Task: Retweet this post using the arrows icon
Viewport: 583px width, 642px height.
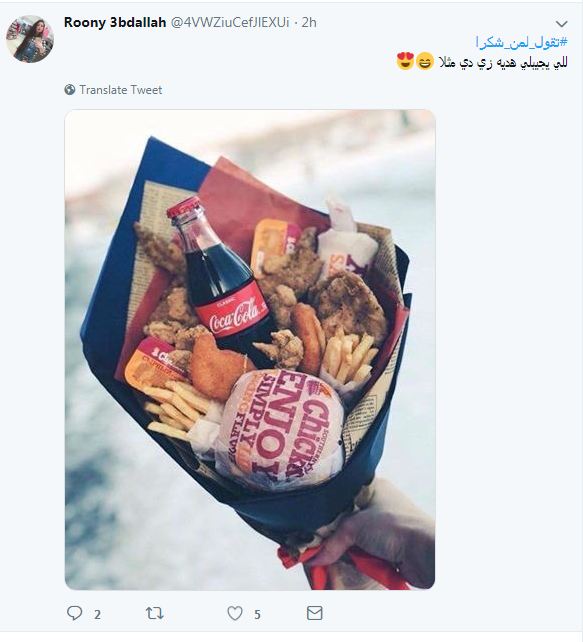Action: point(155,613)
